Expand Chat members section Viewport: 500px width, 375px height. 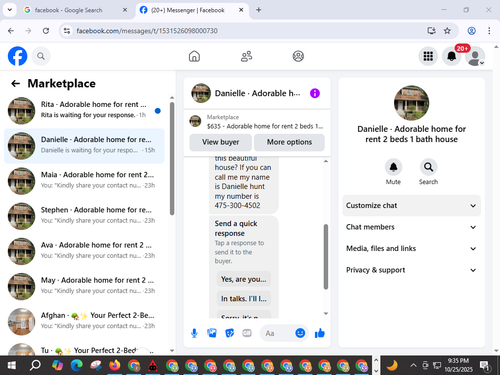point(411,227)
